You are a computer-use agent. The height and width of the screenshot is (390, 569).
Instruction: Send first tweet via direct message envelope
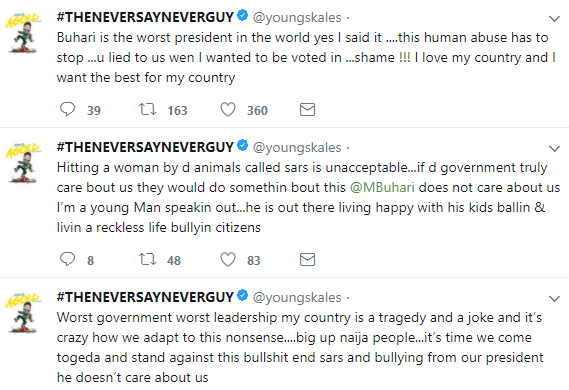pyautogui.click(x=307, y=109)
